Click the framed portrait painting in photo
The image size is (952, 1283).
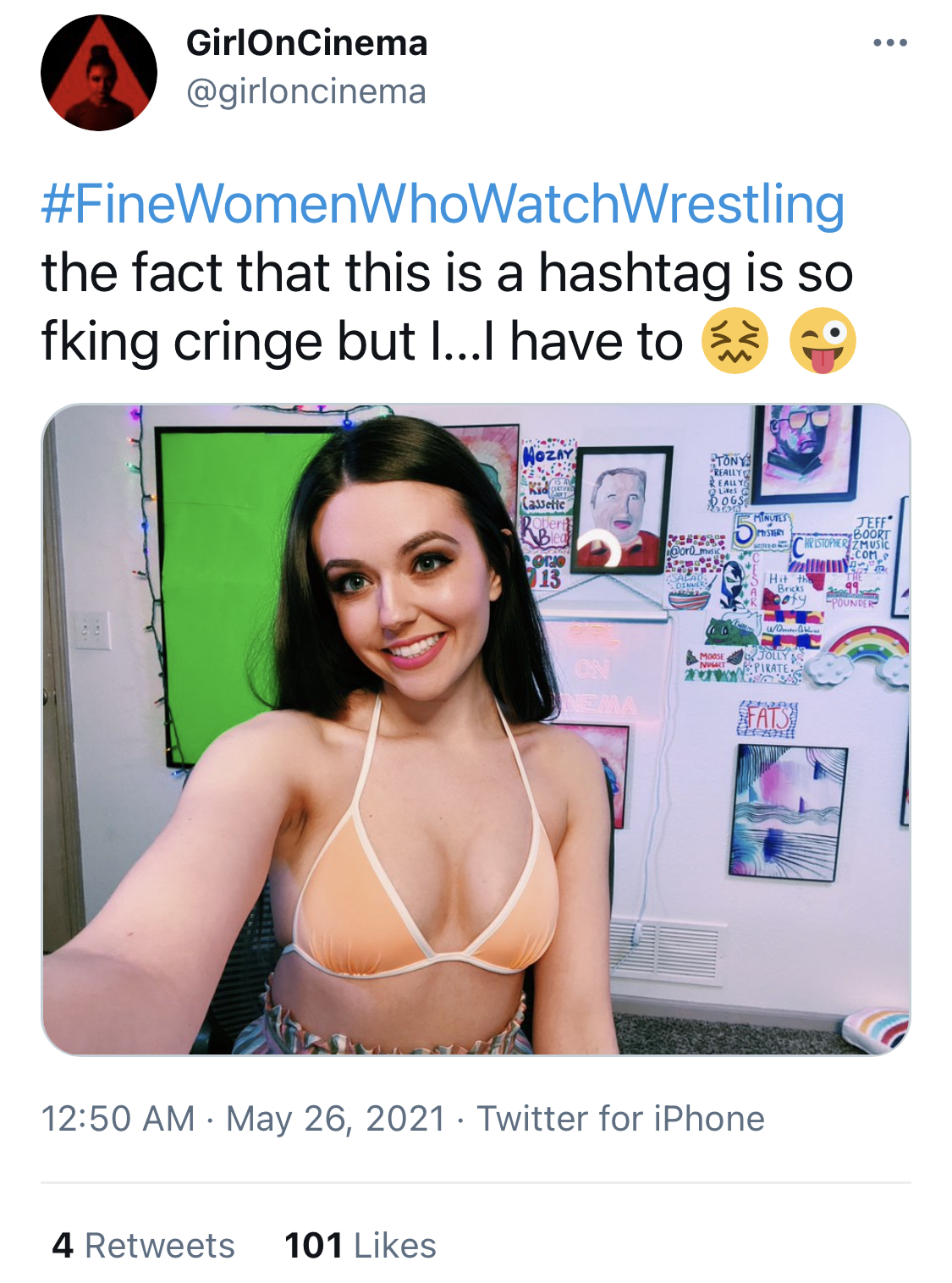pos(623,510)
